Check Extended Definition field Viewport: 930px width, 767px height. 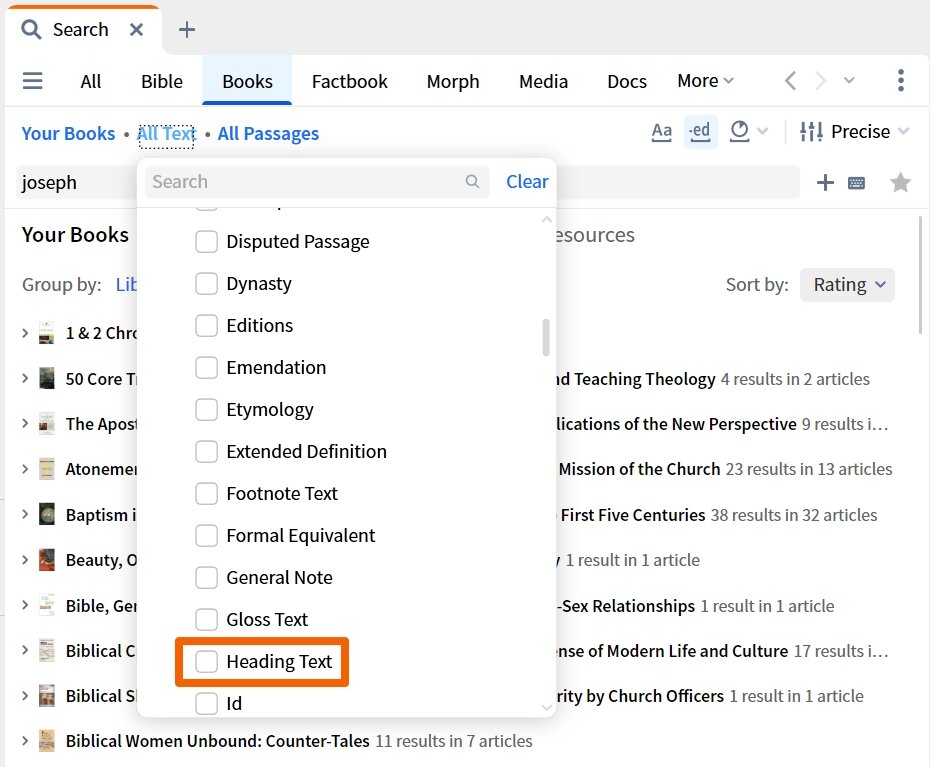pos(206,451)
